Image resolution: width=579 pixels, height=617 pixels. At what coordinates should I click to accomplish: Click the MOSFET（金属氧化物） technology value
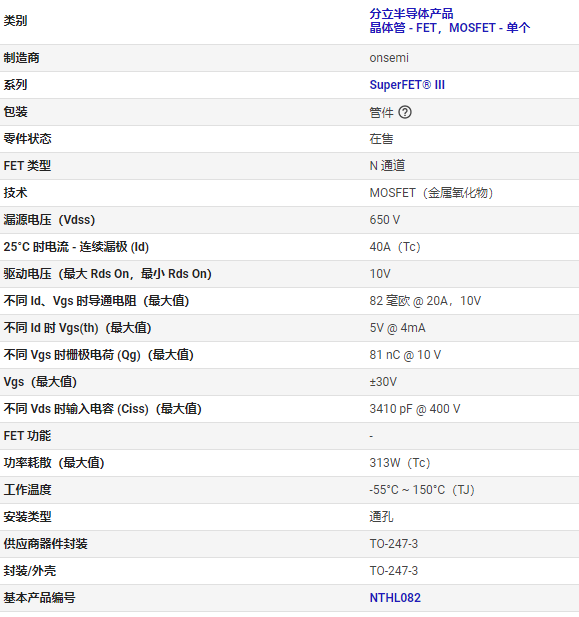point(431,193)
